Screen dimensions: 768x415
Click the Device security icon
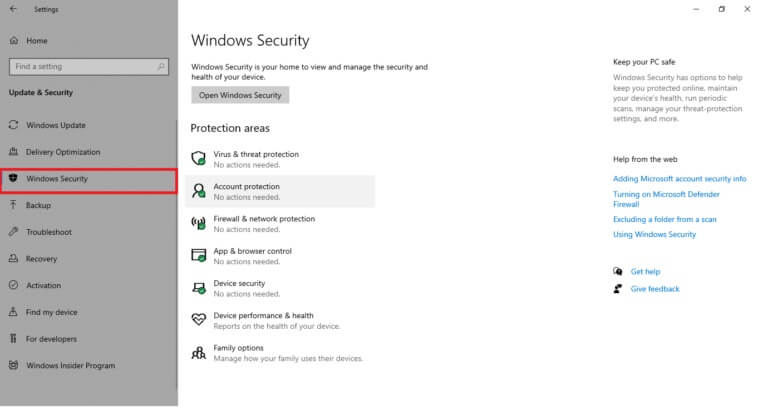pos(197,287)
